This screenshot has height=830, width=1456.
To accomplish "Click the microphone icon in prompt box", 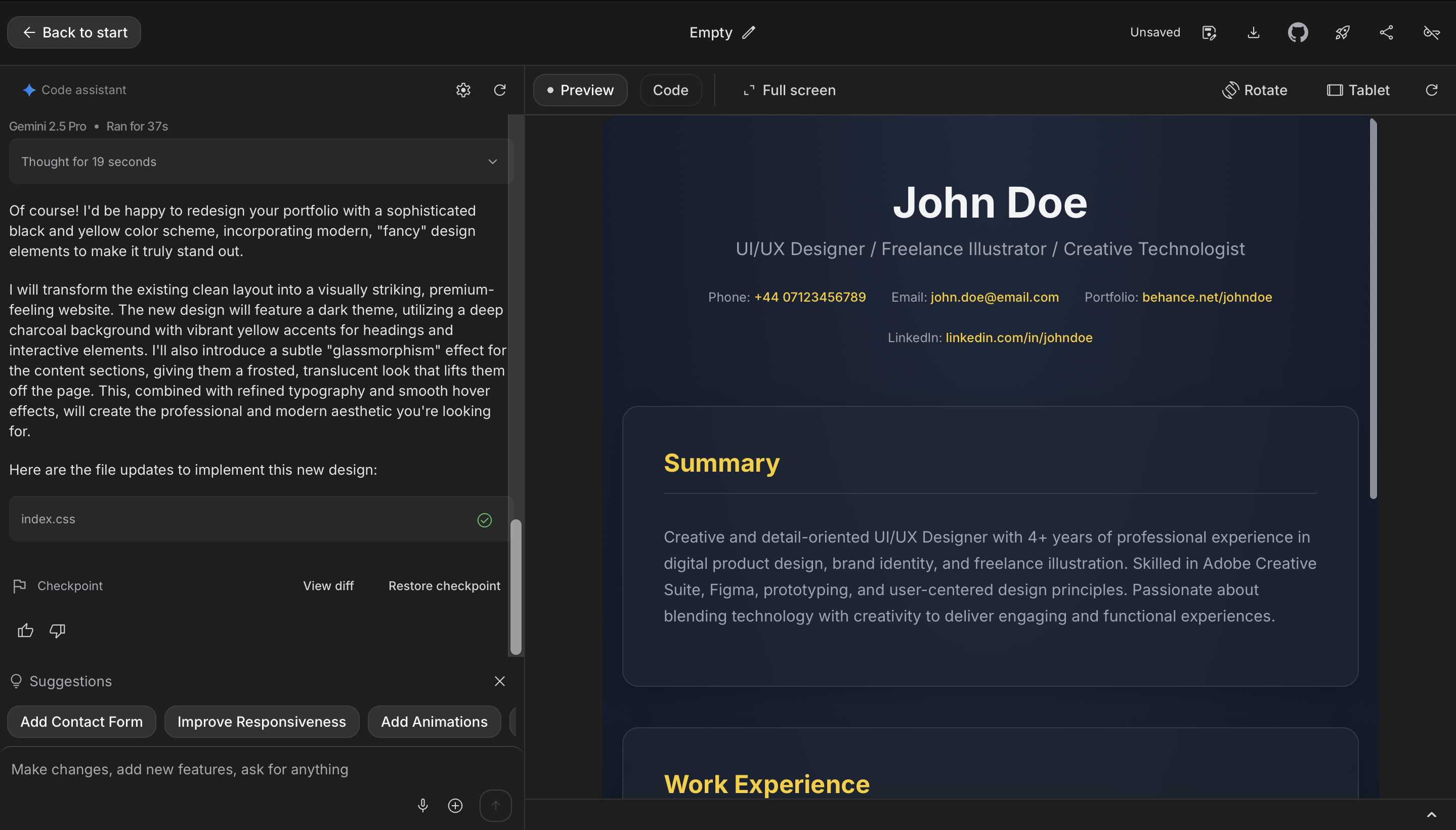I will coord(423,805).
